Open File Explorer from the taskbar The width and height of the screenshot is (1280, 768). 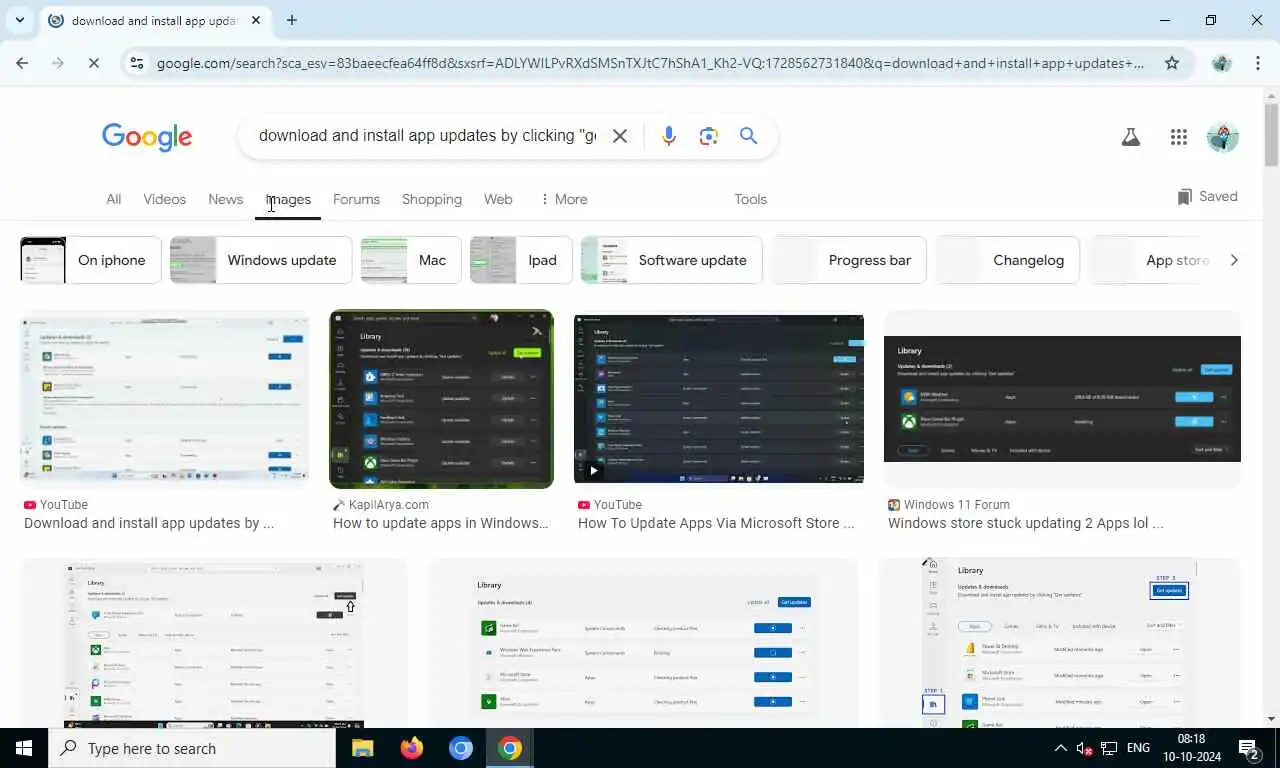[362, 748]
